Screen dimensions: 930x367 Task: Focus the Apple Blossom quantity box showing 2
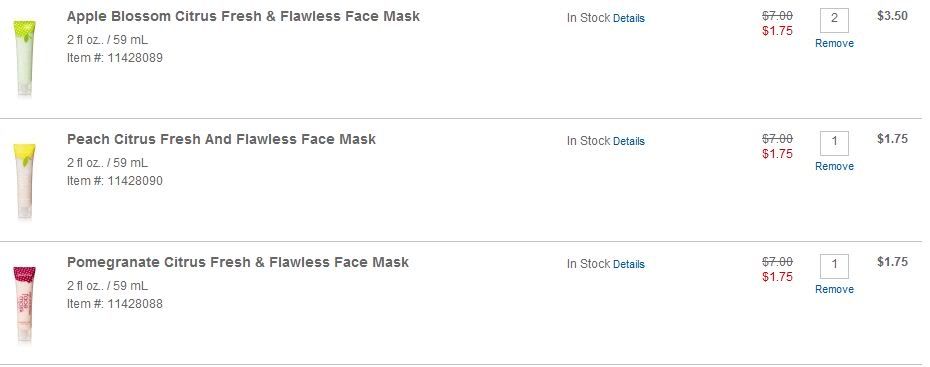point(834,20)
